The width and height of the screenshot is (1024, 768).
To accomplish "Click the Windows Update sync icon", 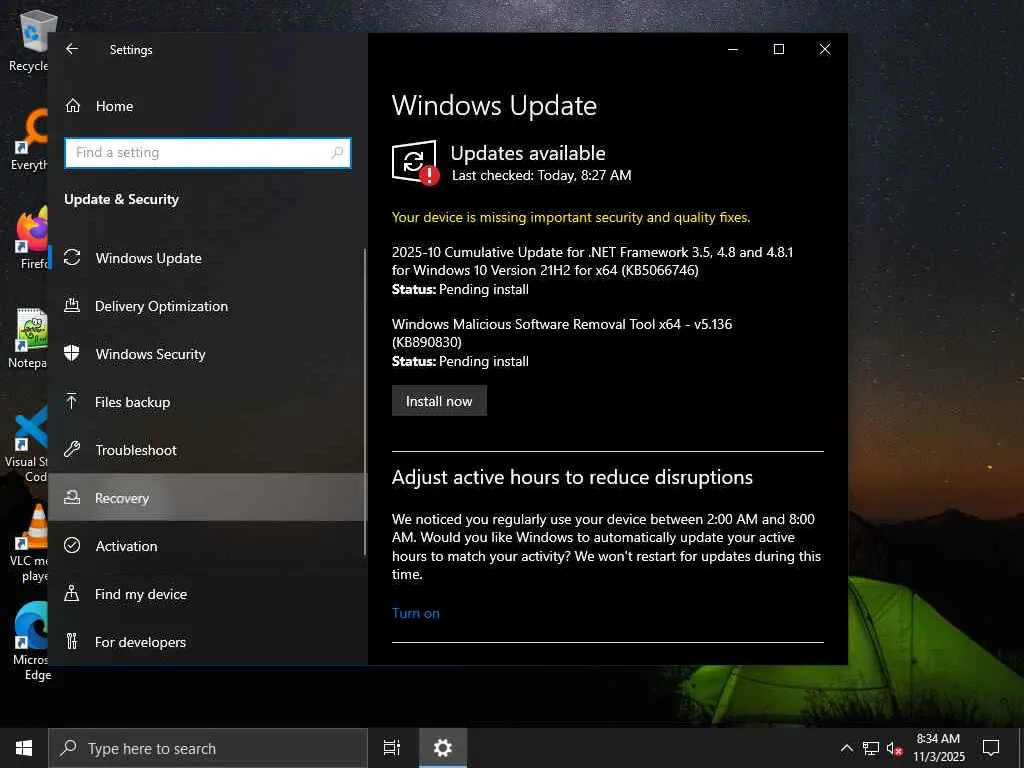I will coord(72,257).
